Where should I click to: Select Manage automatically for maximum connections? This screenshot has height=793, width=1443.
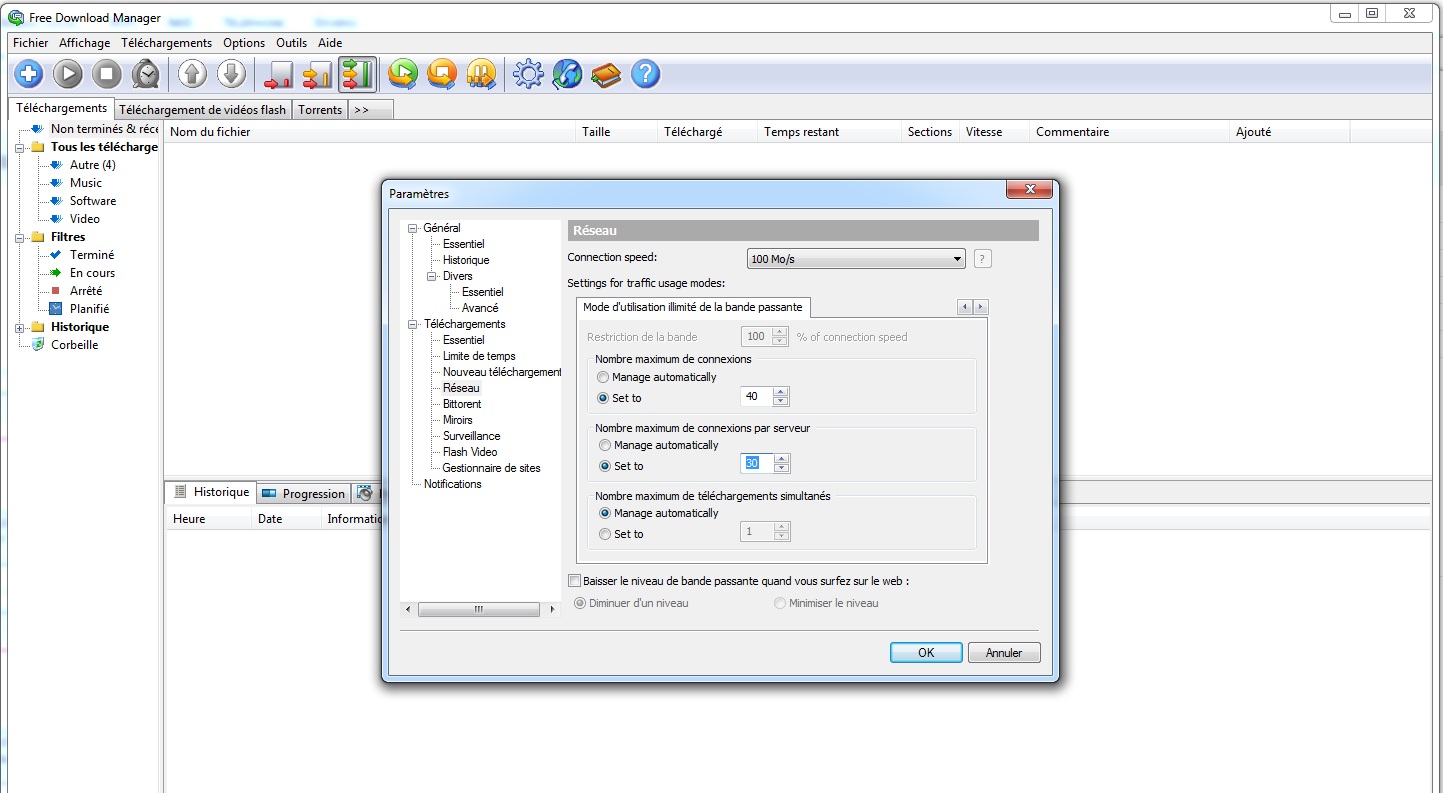[603, 377]
